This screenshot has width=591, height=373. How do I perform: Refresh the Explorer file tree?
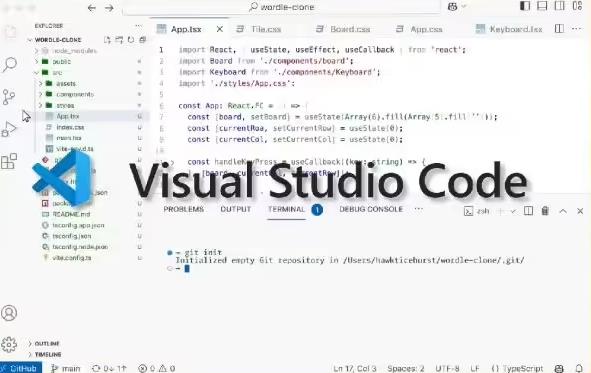point(131,40)
